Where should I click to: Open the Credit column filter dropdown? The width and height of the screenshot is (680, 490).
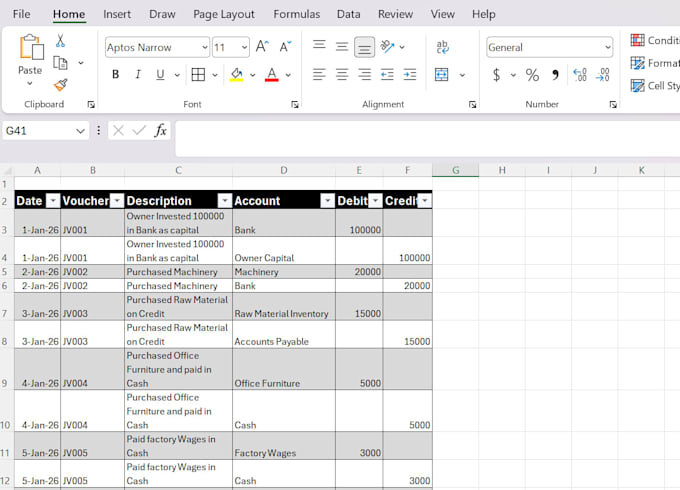tap(425, 201)
